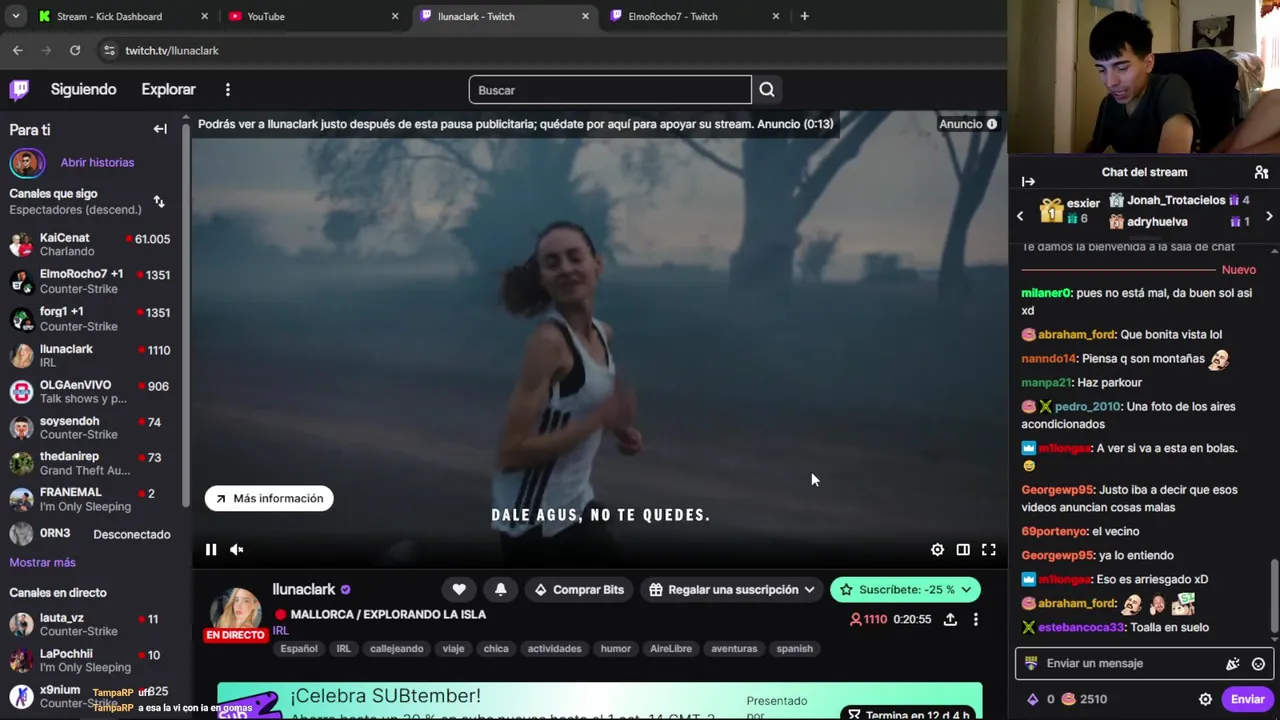
Task: Open ad info icon next to Anuncio
Action: coord(992,124)
